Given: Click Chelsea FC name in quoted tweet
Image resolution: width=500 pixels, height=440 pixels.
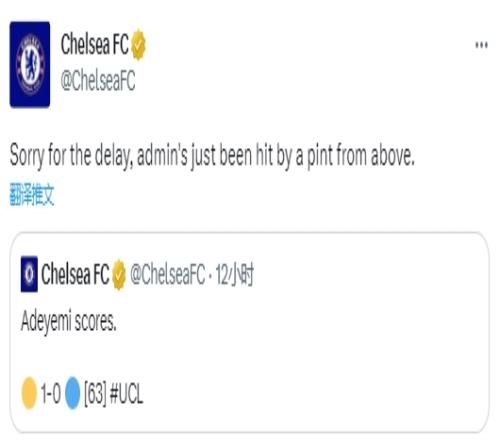Looking at the screenshot, I should (75, 274).
